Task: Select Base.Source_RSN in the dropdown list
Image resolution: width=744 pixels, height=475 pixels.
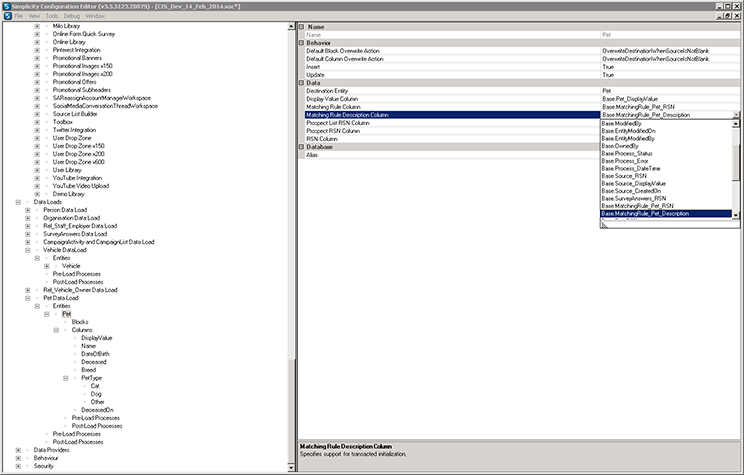Action: [x=624, y=176]
